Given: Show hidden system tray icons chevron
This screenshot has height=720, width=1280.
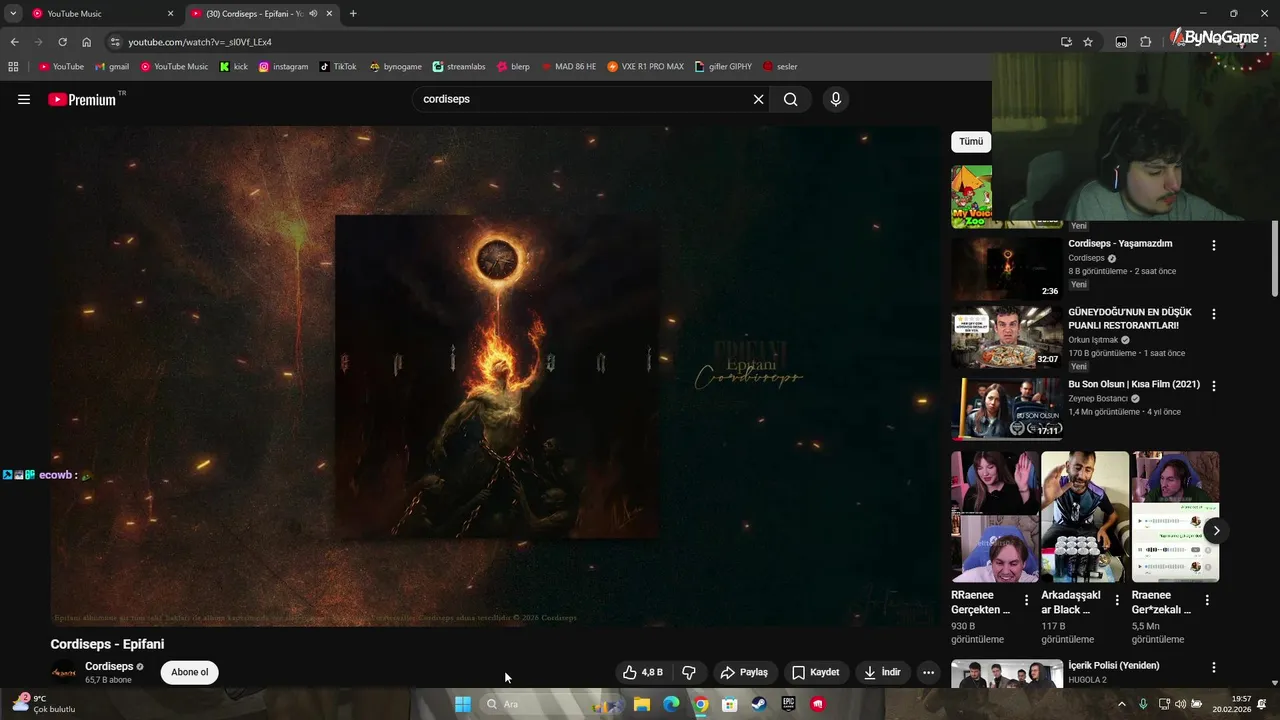Looking at the screenshot, I should (1121, 704).
